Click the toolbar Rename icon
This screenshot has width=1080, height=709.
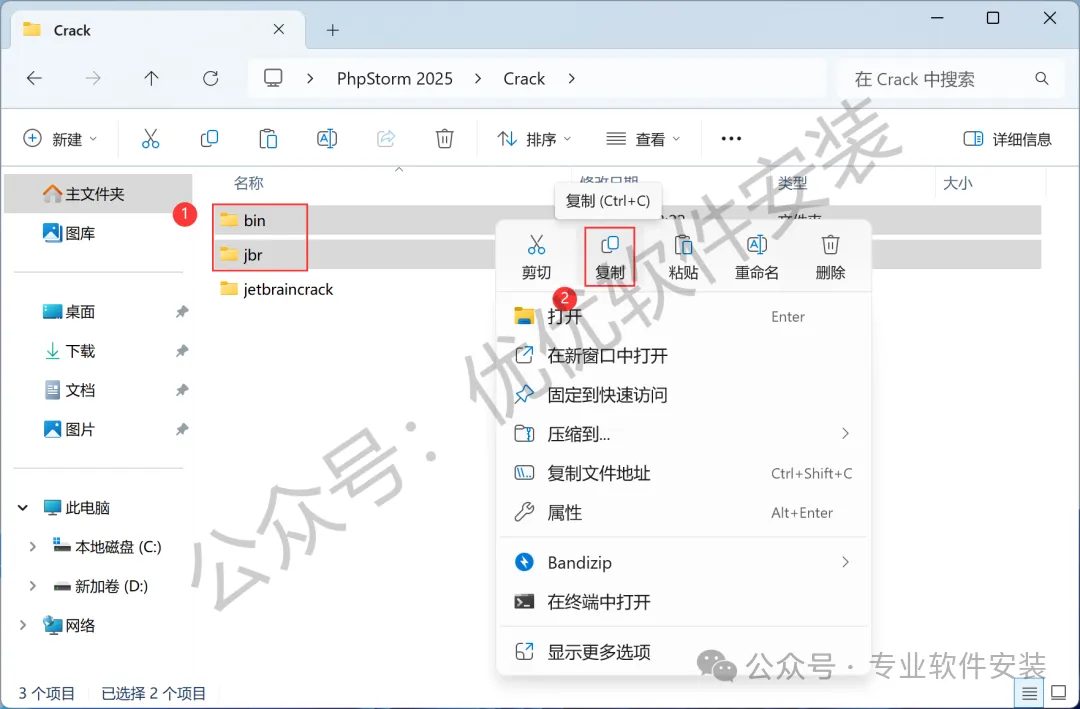pyautogui.click(x=327, y=139)
